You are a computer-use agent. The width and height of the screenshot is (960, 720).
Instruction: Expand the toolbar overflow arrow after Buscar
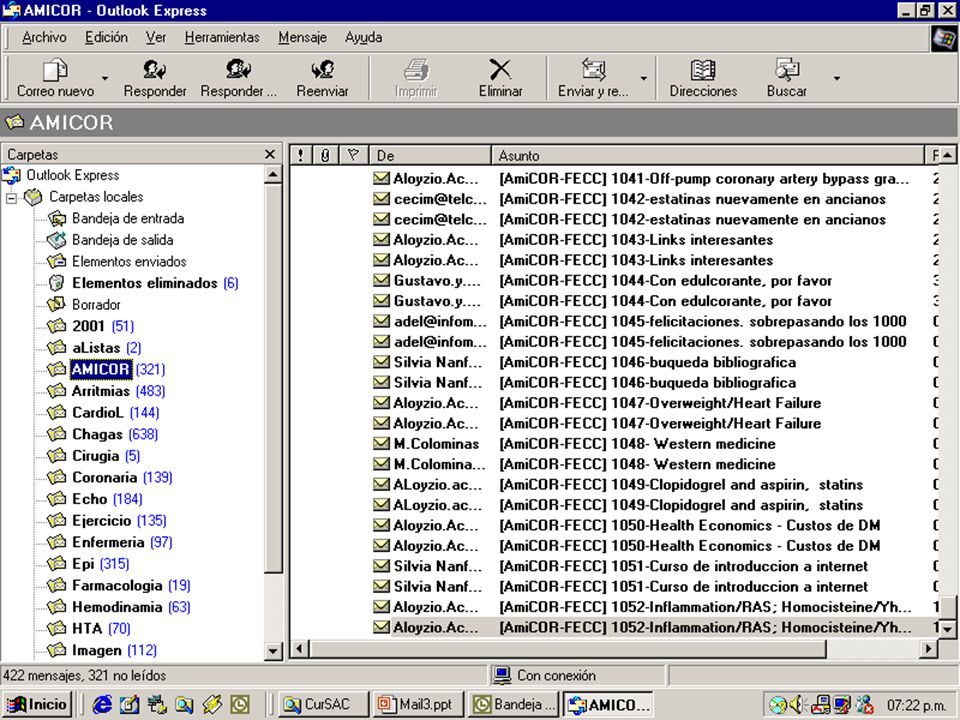[x=836, y=78]
